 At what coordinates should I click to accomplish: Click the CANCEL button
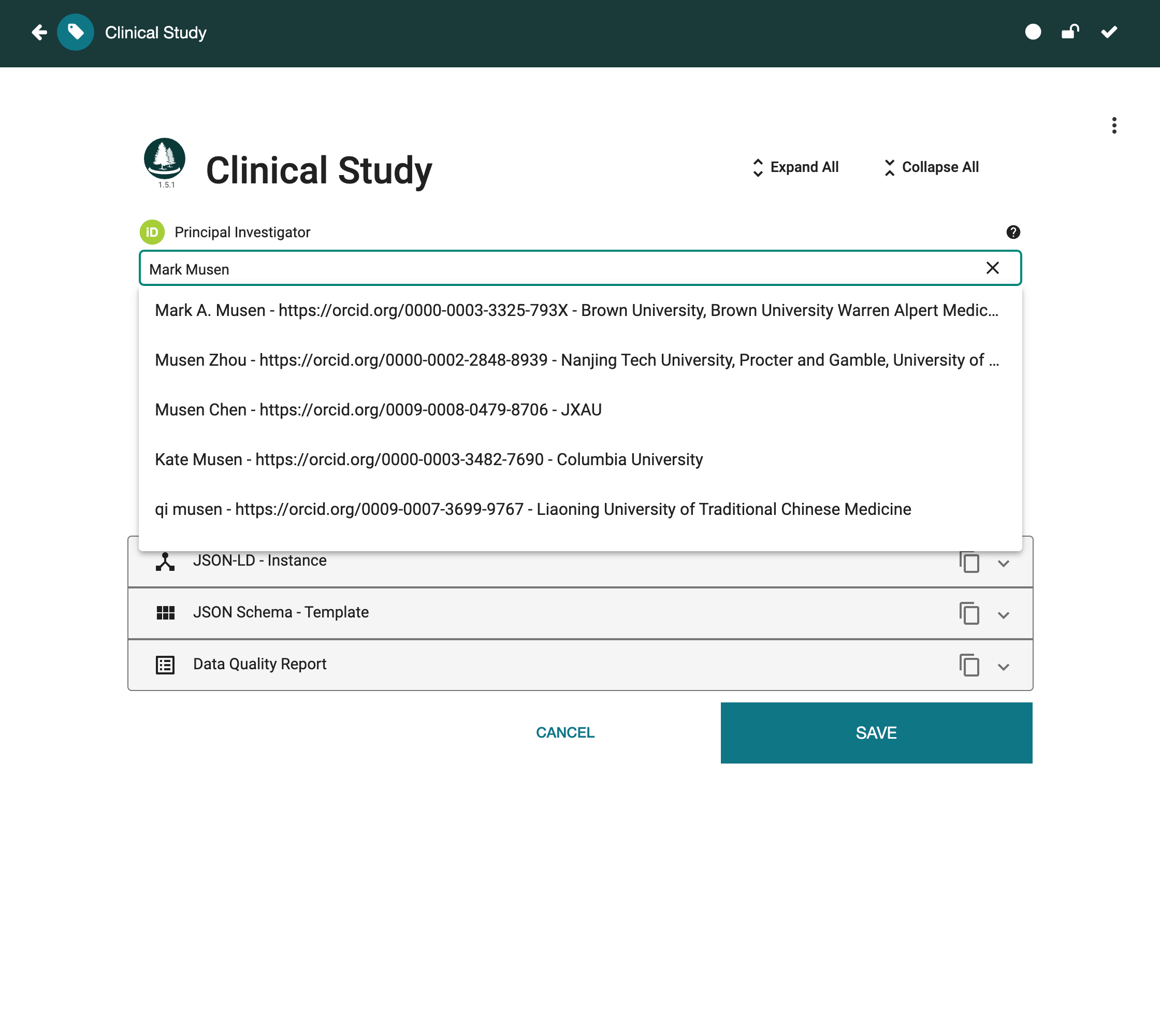click(564, 732)
